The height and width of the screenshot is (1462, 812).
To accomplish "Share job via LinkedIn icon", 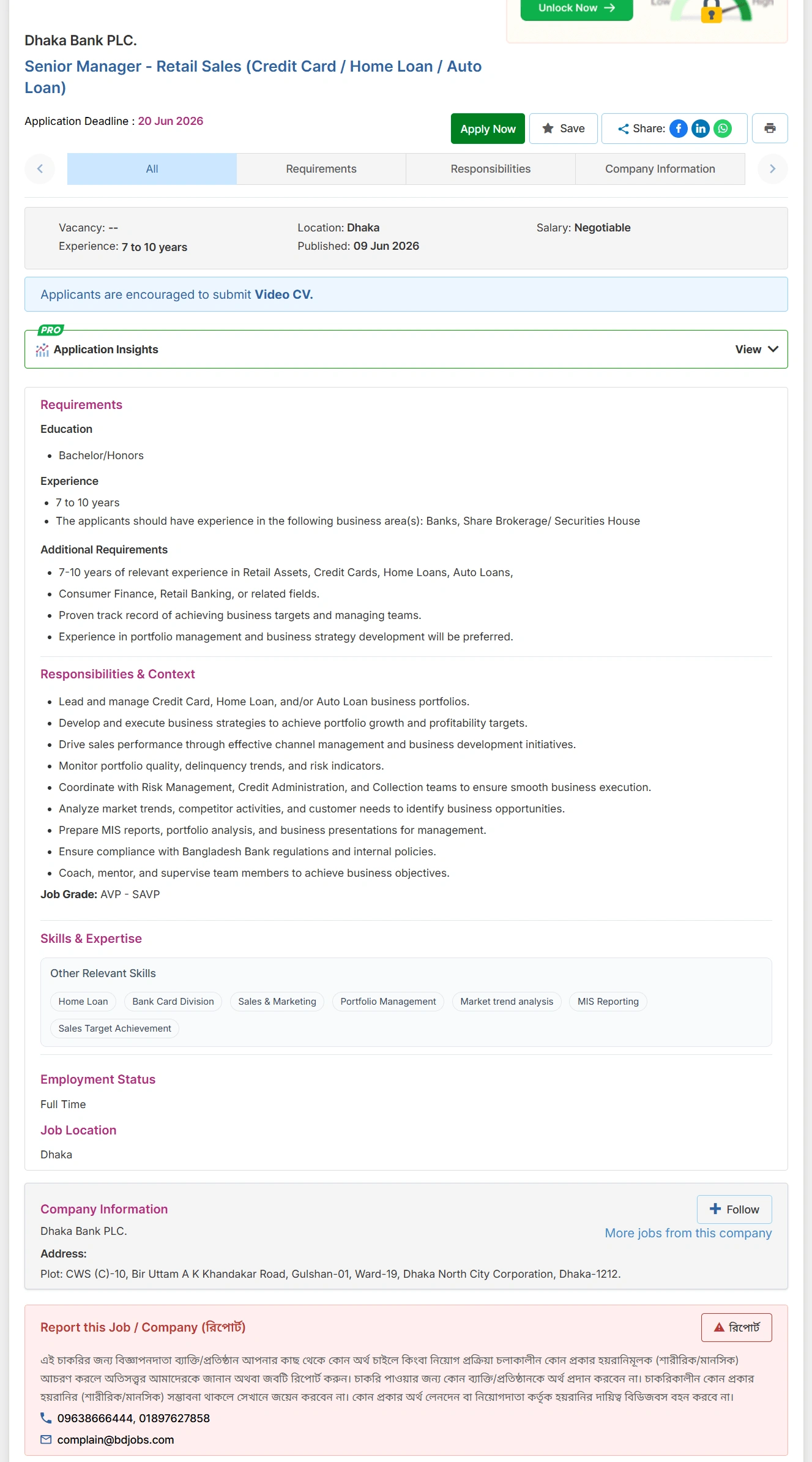I will coord(701,129).
